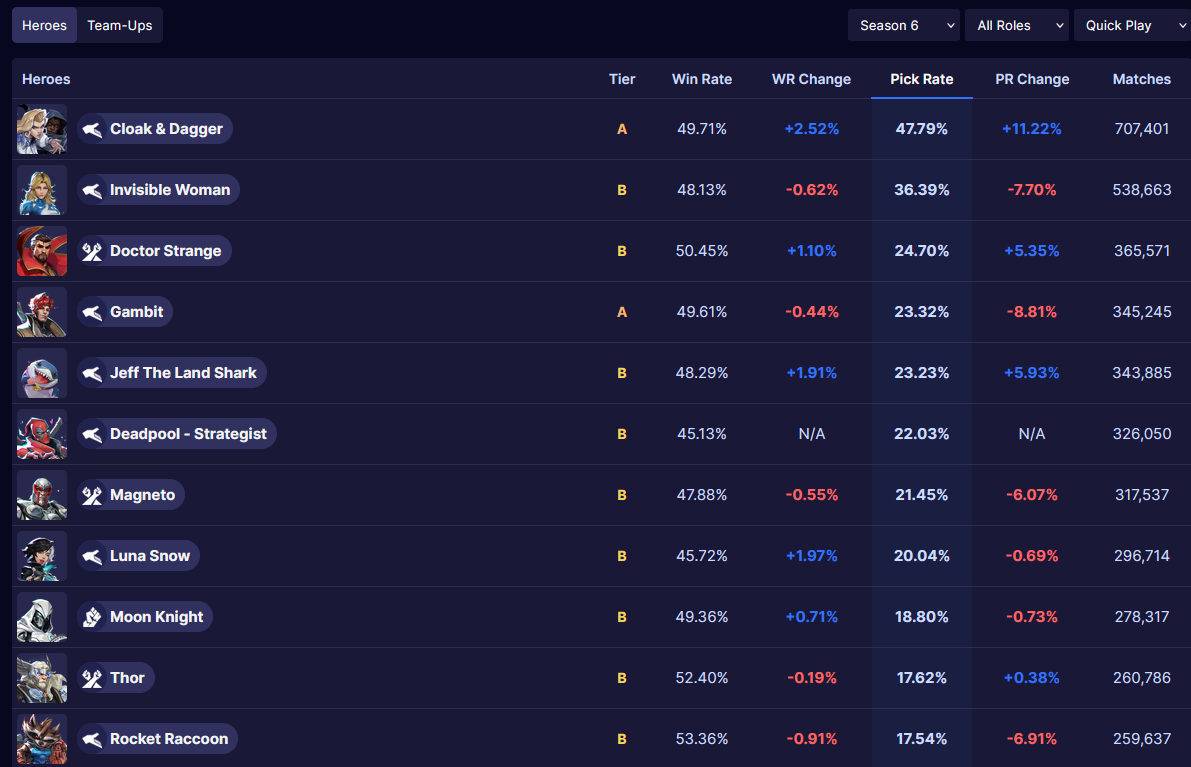Open the Quick Play mode dropdown
1191x767 pixels.
click(1133, 25)
